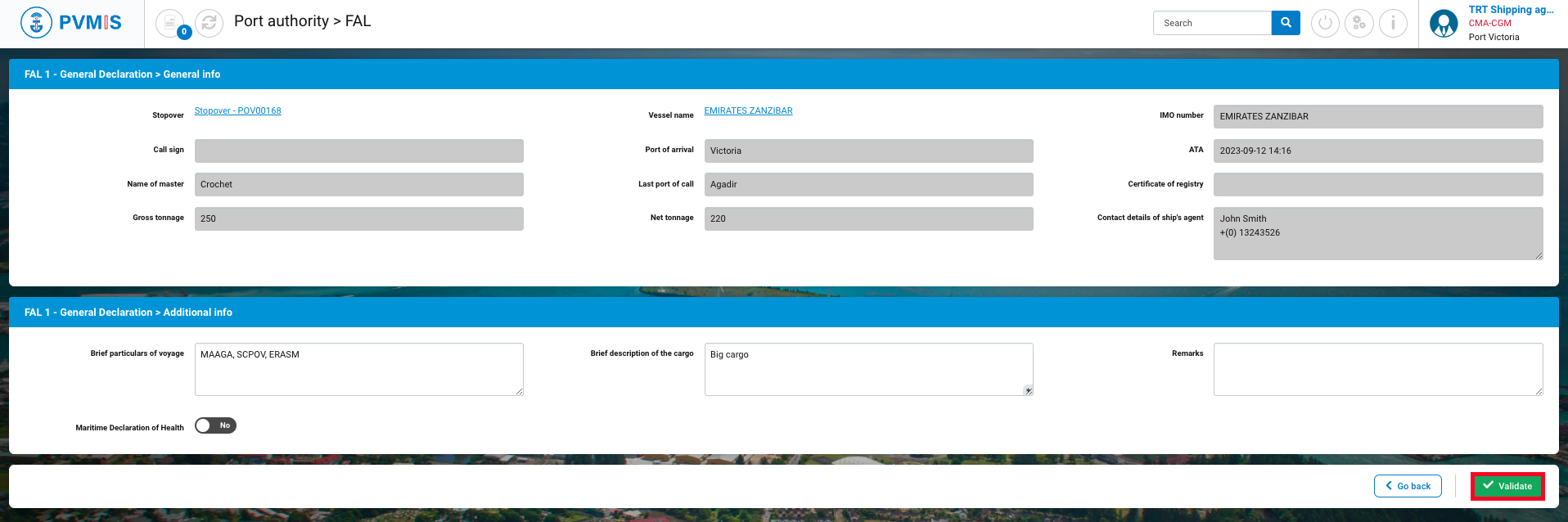Grab the Remarks textarea resize handle
Screen dimensions: 1568x522
coord(1539,391)
